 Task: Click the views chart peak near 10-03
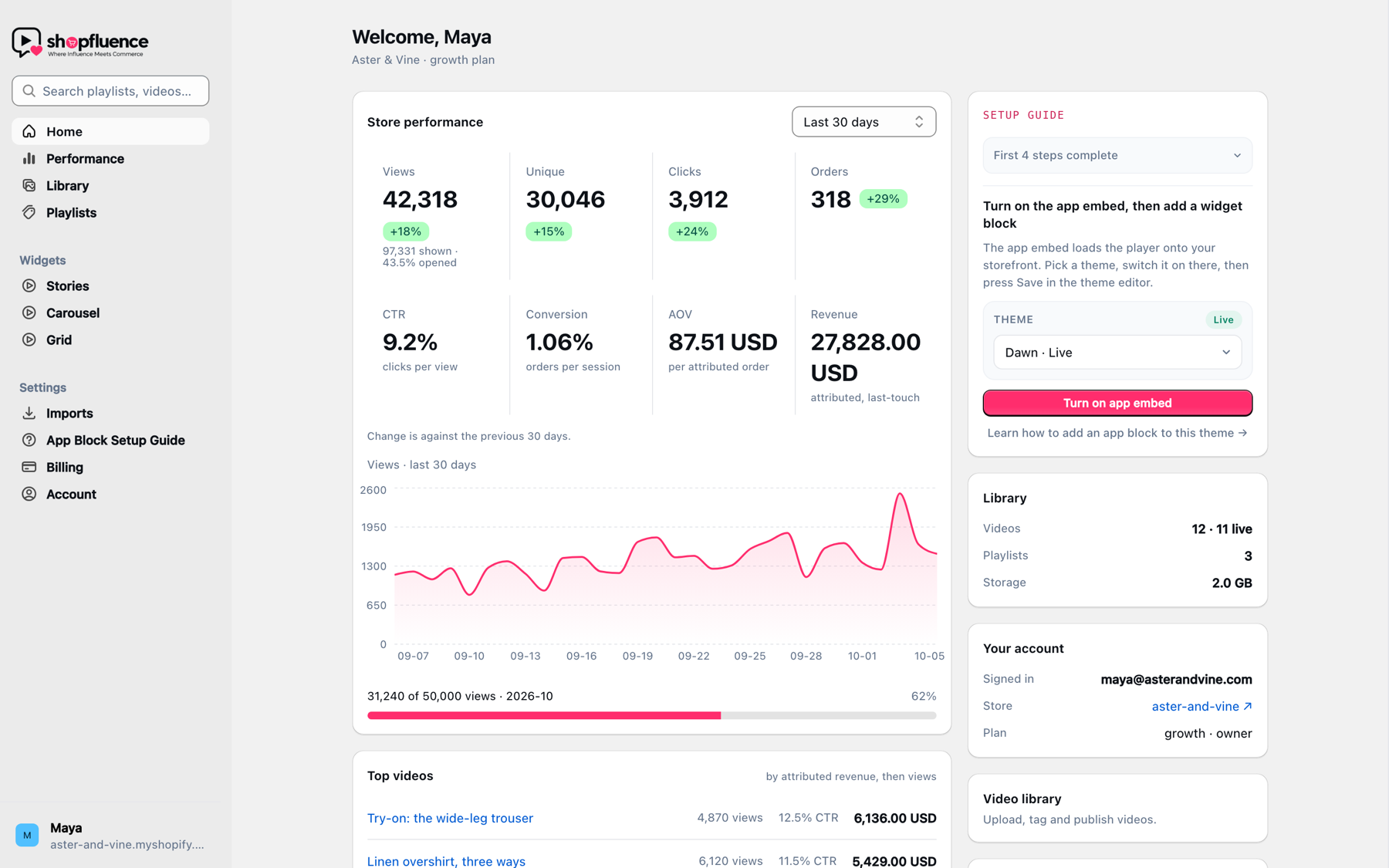pyautogui.click(x=900, y=495)
